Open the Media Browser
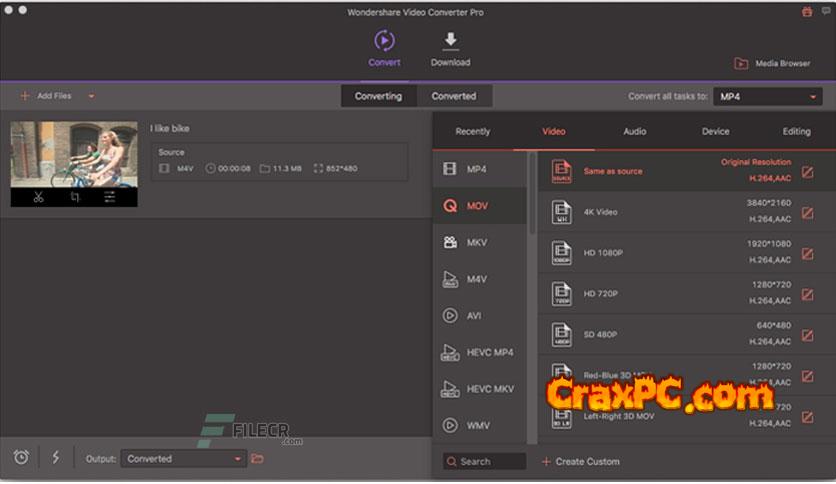 coord(773,63)
